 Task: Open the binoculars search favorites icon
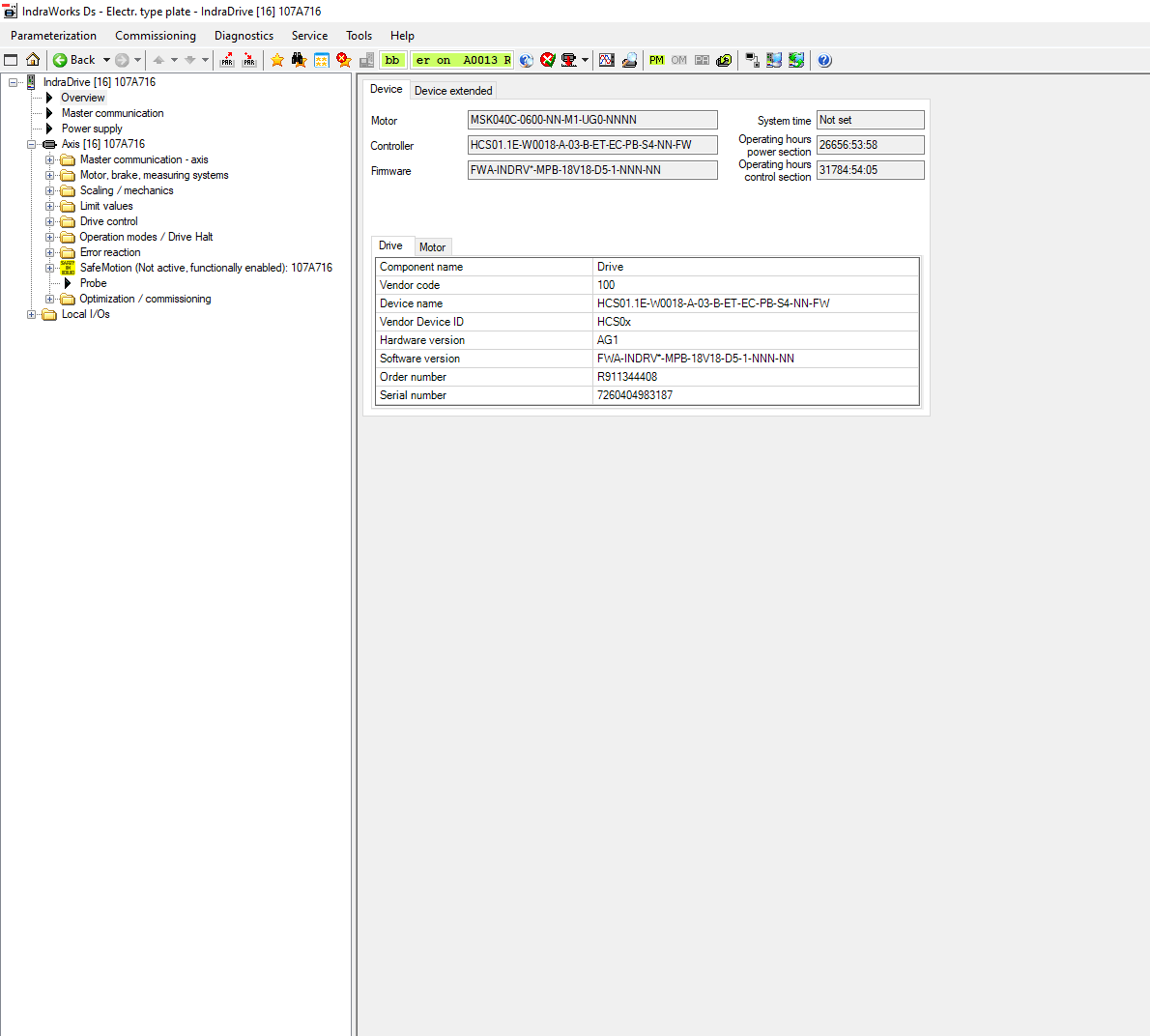tap(299, 60)
